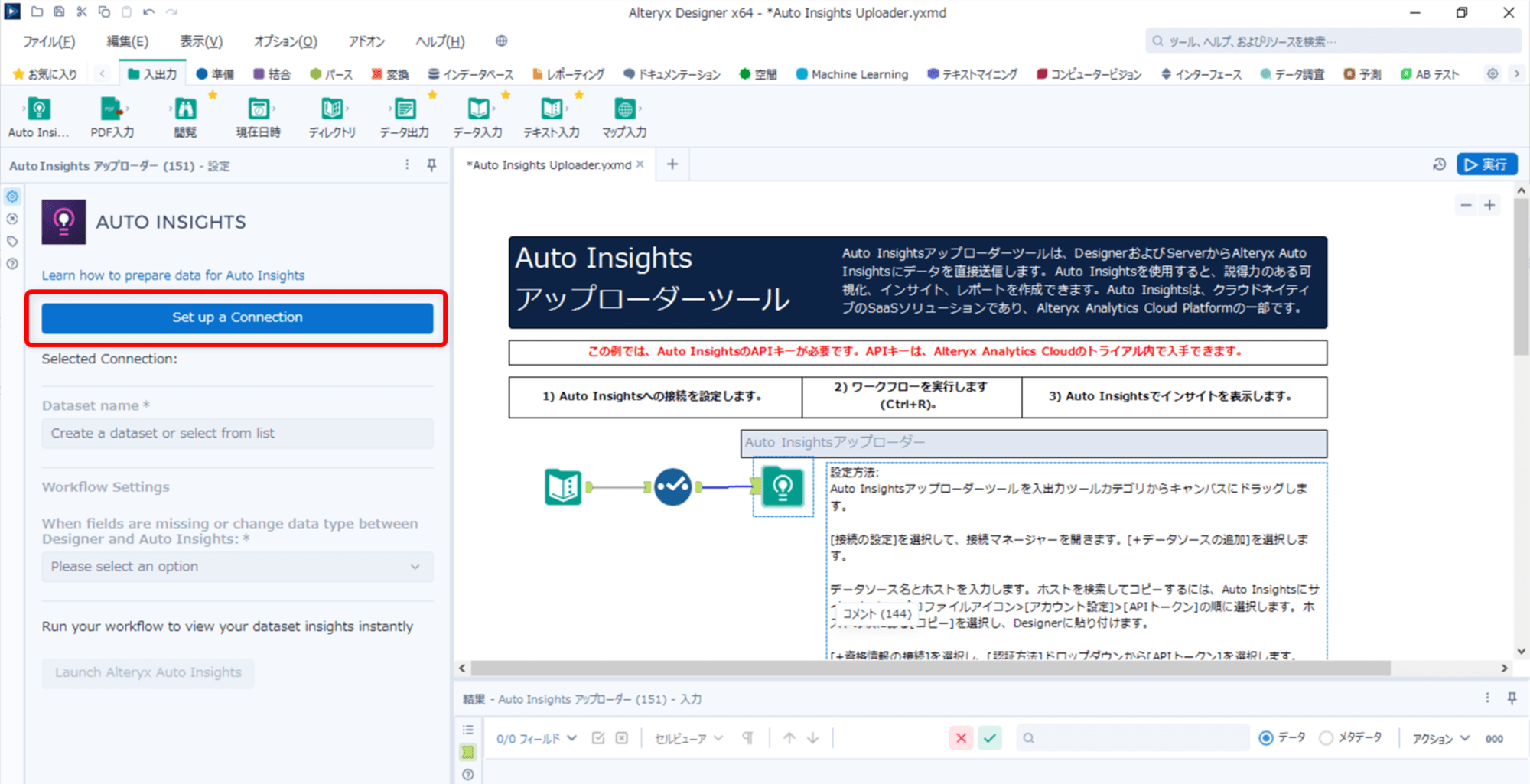Click the annotation tag icon in config sidebar
Viewport: 1530px width, 784px height.
click(x=12, y=242)
